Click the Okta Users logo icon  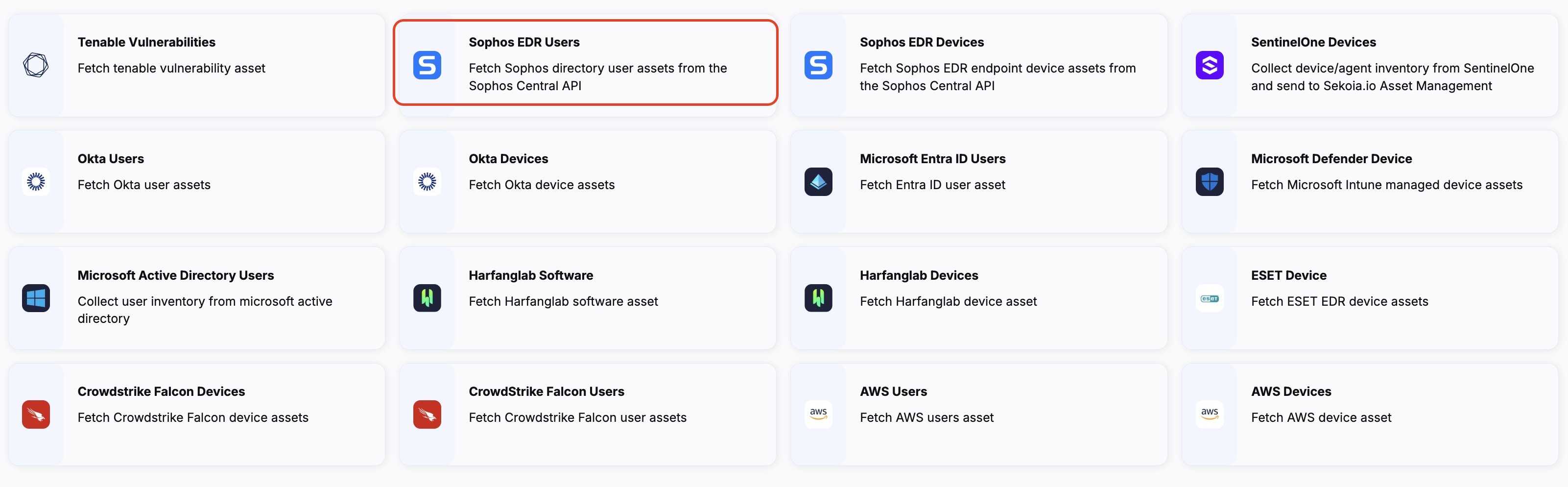click(36, 181)
